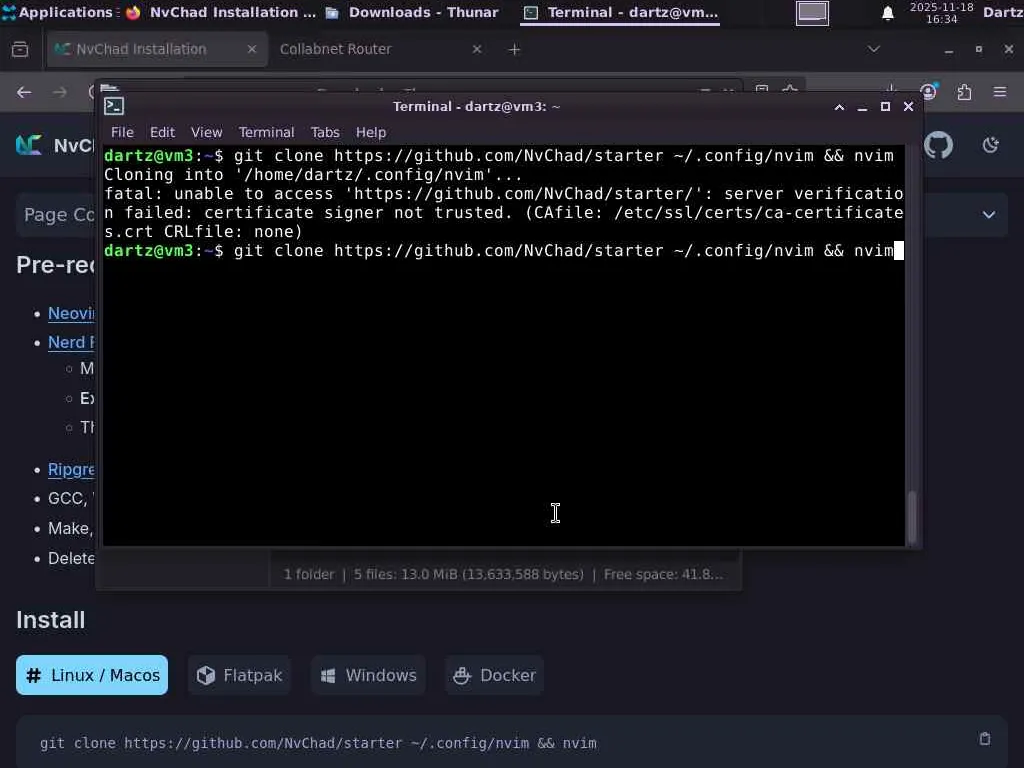
Task: Select the Windows install tab
Action: (x=368, y=675)
